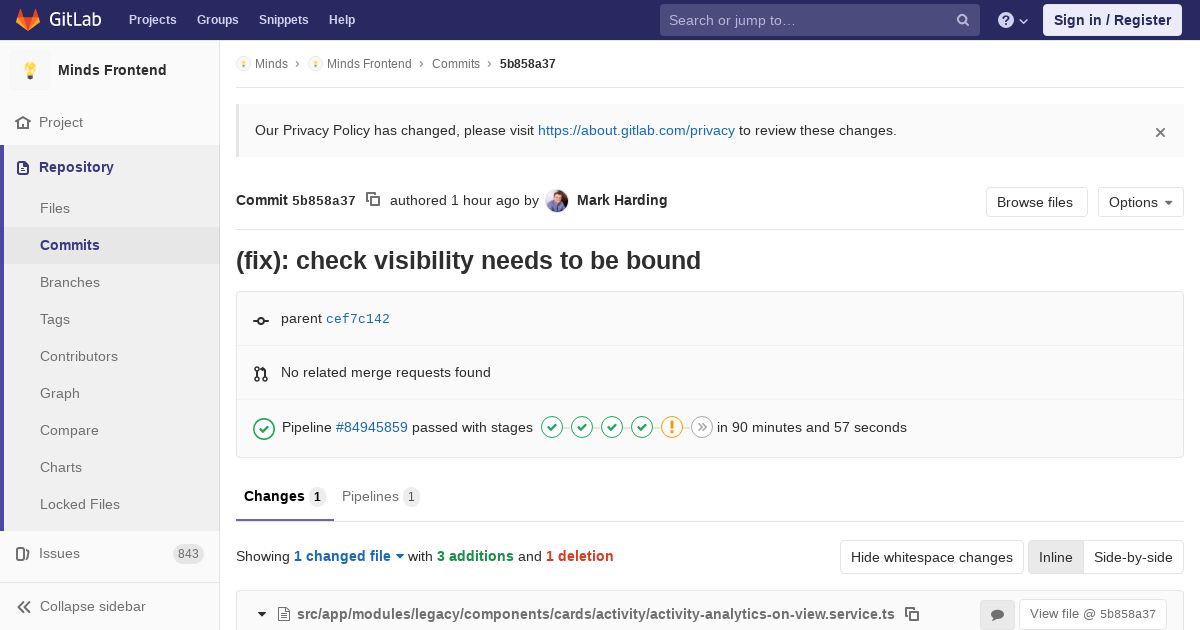
Task: Open the about.gitlab.com/privacy link
Action: (x=636, y=130)
